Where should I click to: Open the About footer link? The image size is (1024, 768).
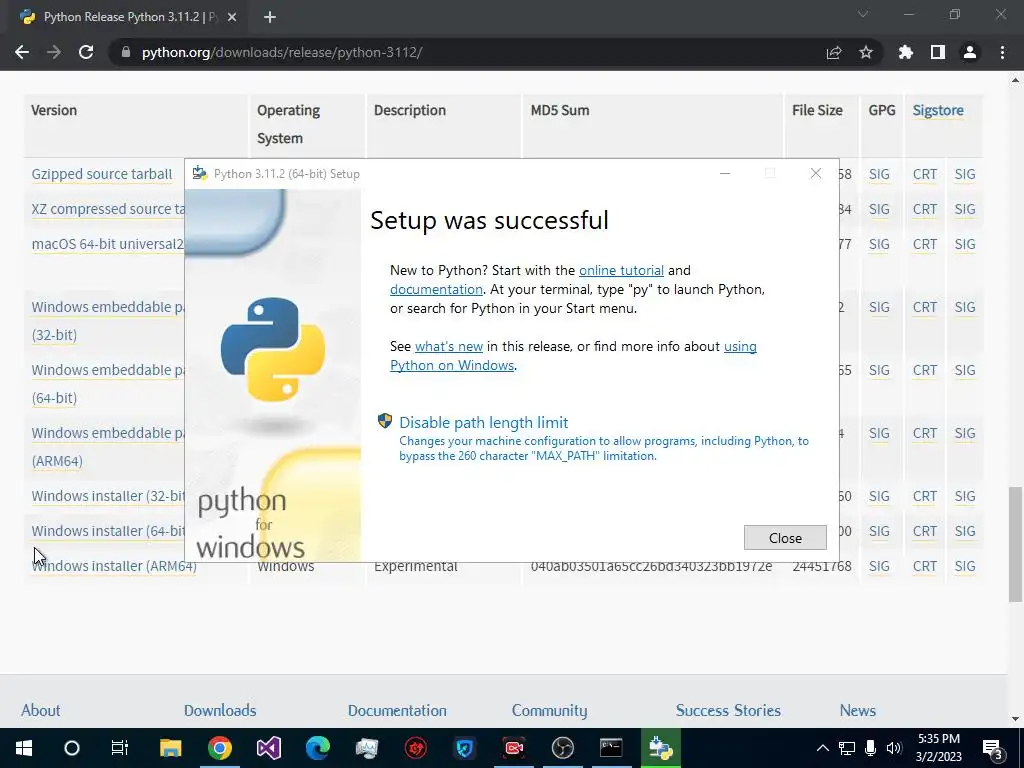pos(40,711)
